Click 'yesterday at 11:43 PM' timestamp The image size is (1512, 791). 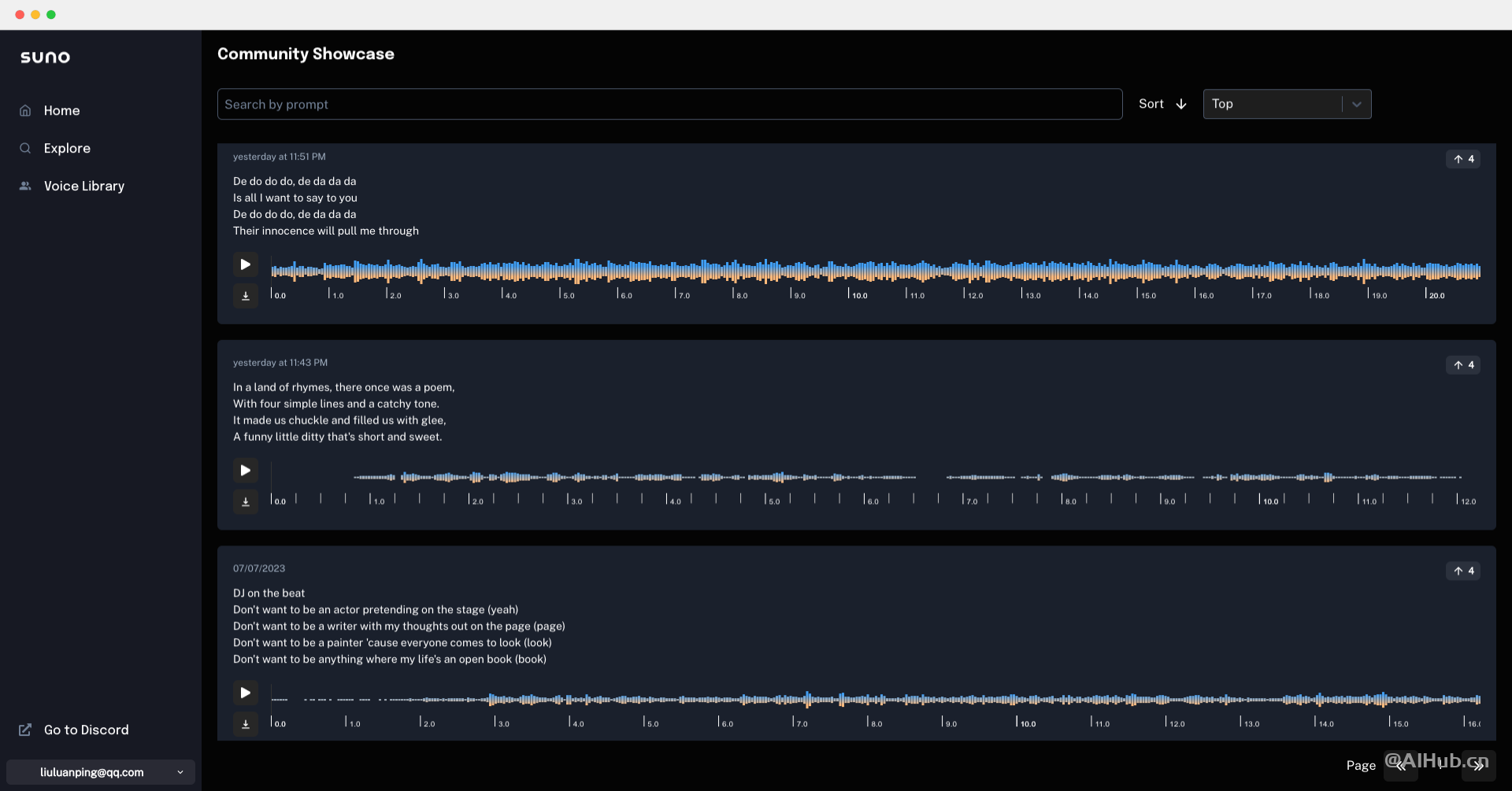[280, 363]
